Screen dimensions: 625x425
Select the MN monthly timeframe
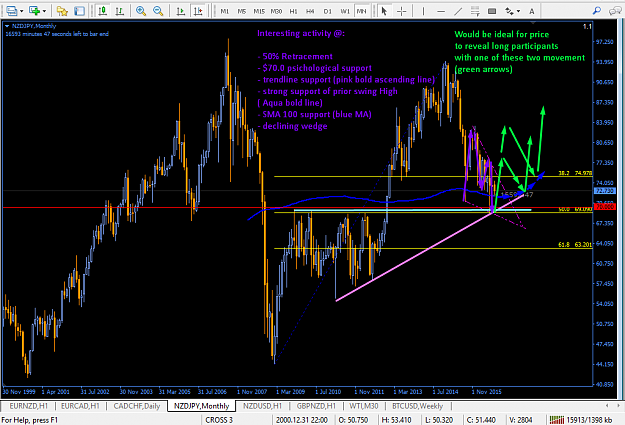click(x=361, y=11)
